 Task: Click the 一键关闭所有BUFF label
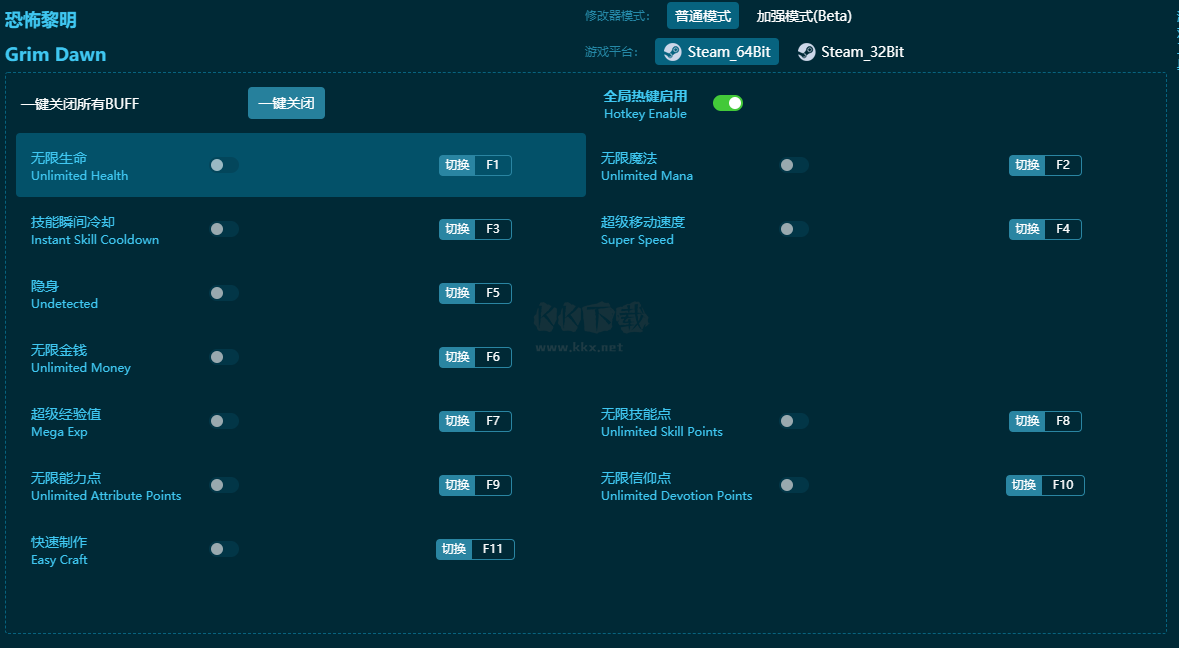coord(80,104)
